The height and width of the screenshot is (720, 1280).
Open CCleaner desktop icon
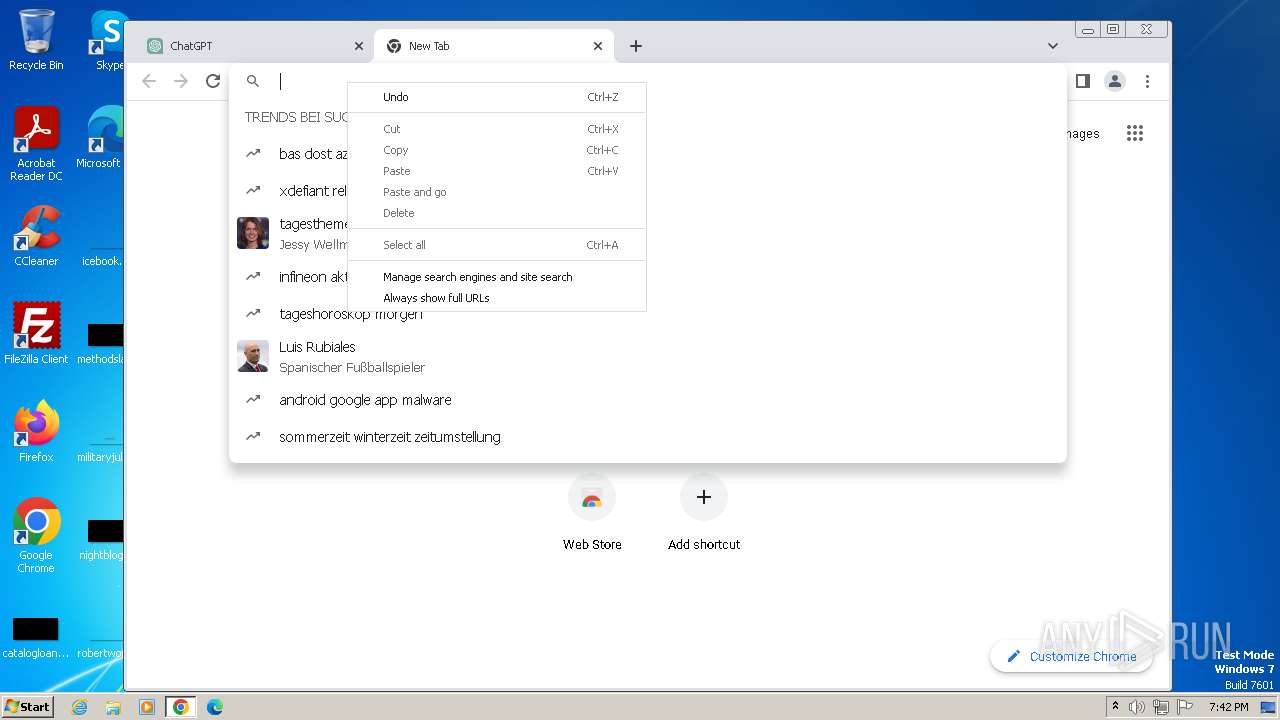pos(36,236)
